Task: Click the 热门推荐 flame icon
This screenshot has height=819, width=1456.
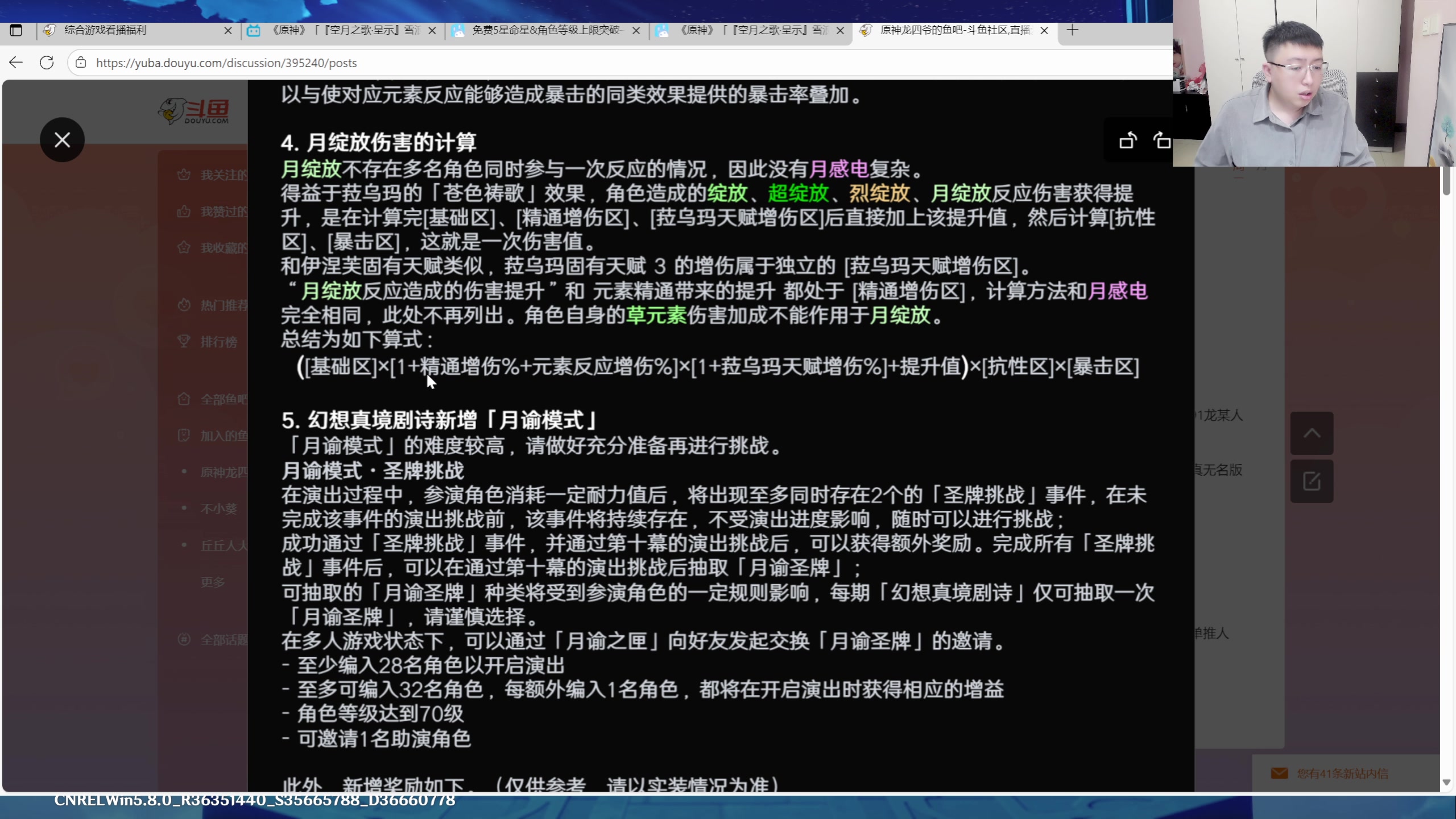Action: coord(184,305)
